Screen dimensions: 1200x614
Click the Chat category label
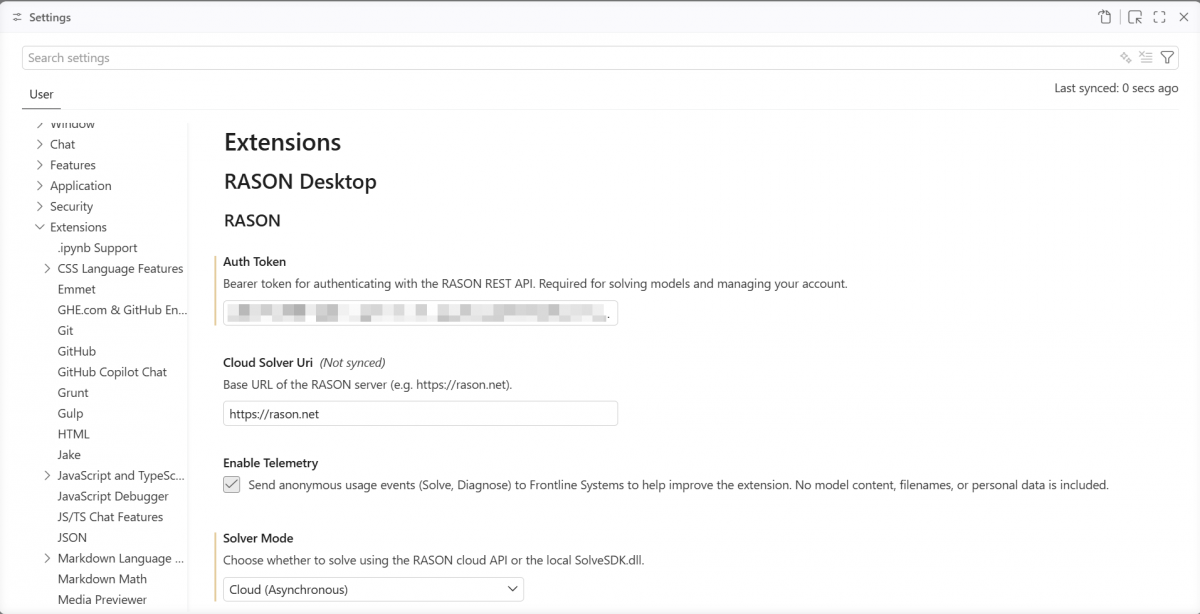click(62, 144)
